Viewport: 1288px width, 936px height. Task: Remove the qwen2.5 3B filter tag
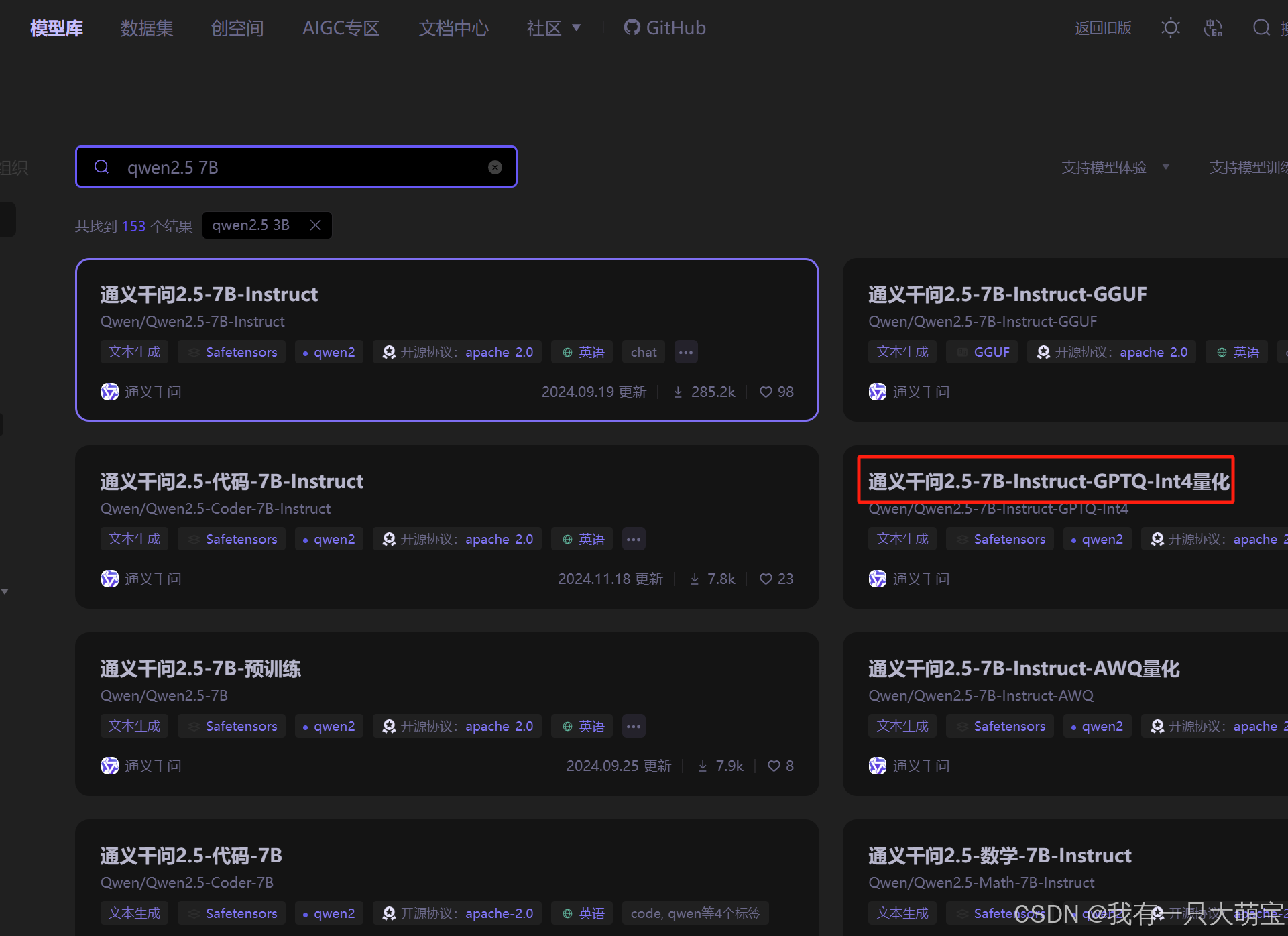pos(315,225)
